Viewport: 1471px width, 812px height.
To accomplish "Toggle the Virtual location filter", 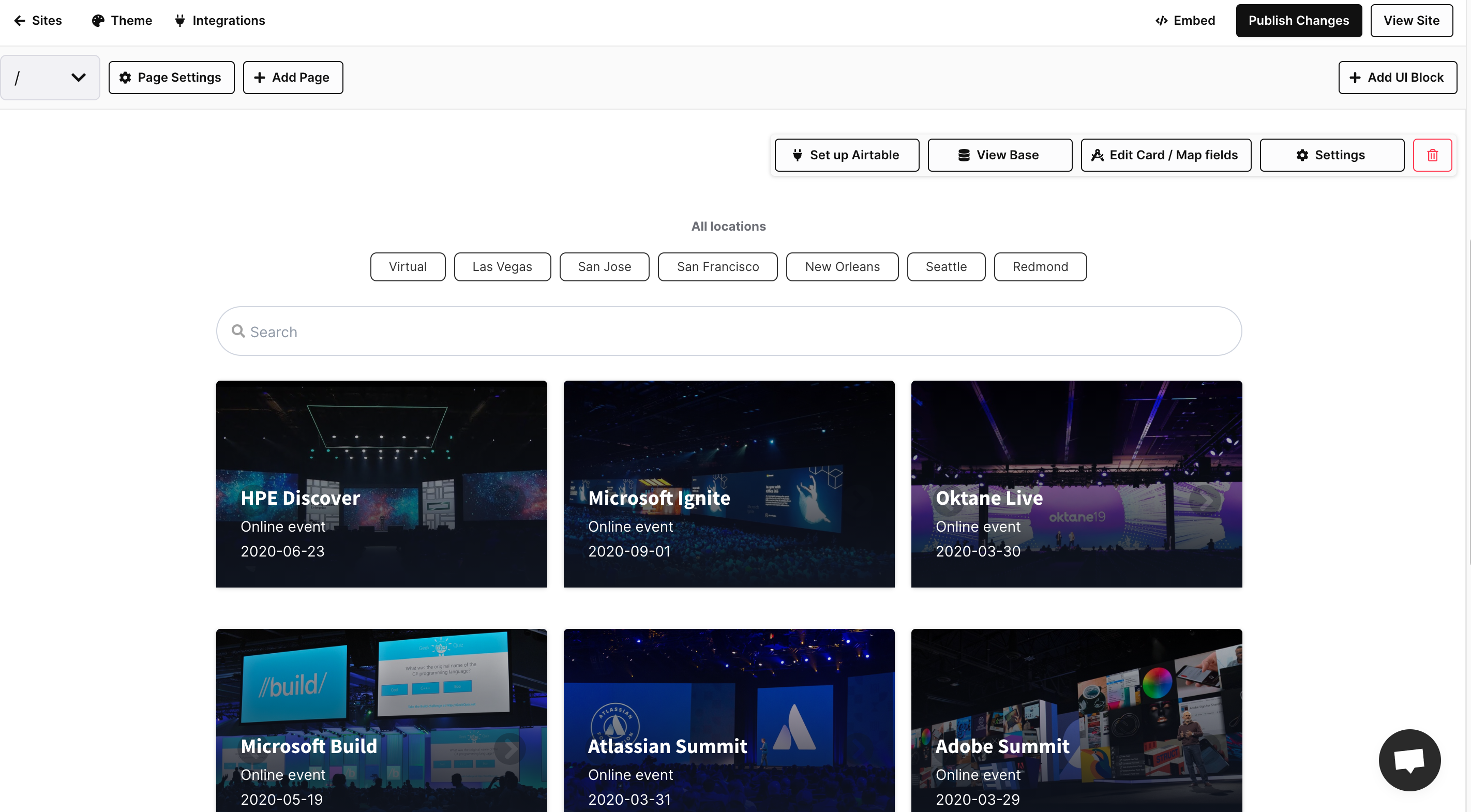I will (407, 267).
